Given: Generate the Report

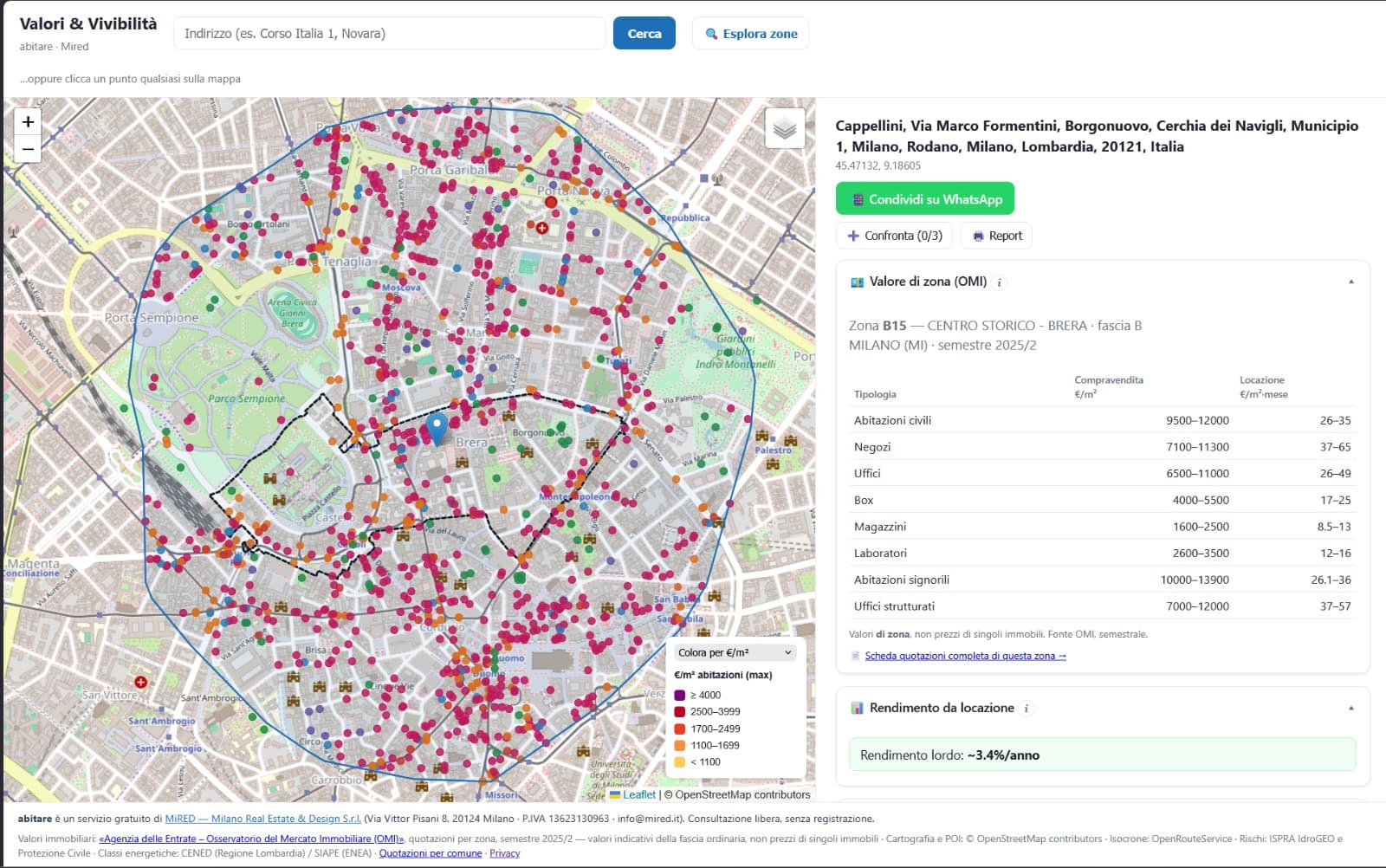Looking at the screenshot, I should pos(996,236).
